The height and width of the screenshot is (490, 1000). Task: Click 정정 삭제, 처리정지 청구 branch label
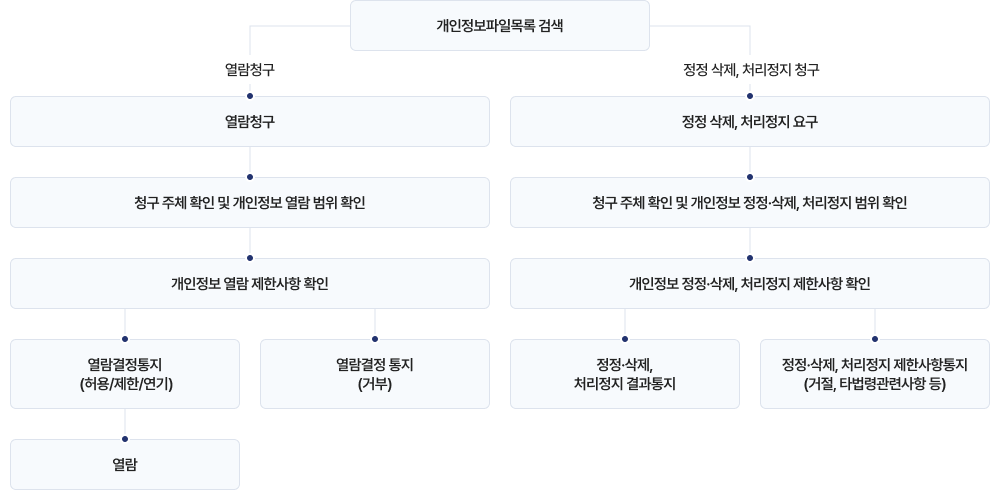pyautogui.click(x=750, y=70)
